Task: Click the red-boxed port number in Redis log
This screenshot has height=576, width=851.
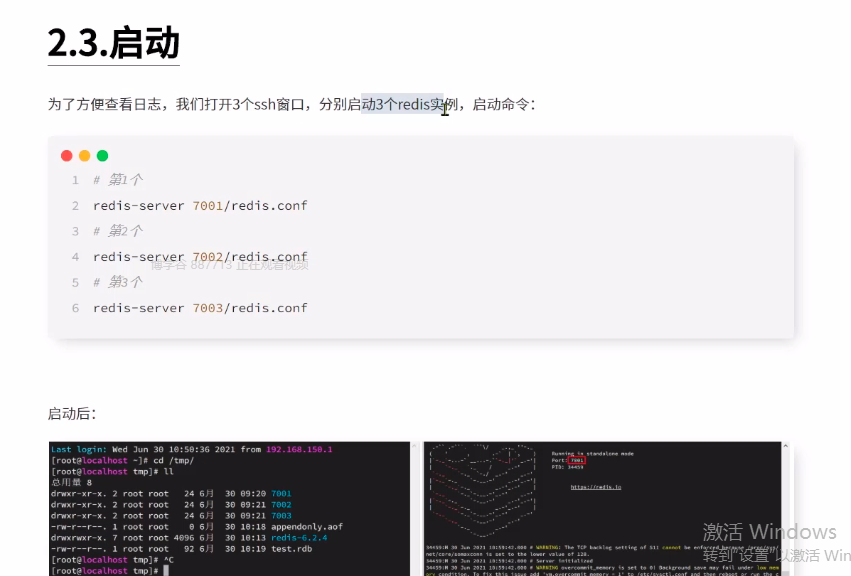Action: (x=577, y=460)
